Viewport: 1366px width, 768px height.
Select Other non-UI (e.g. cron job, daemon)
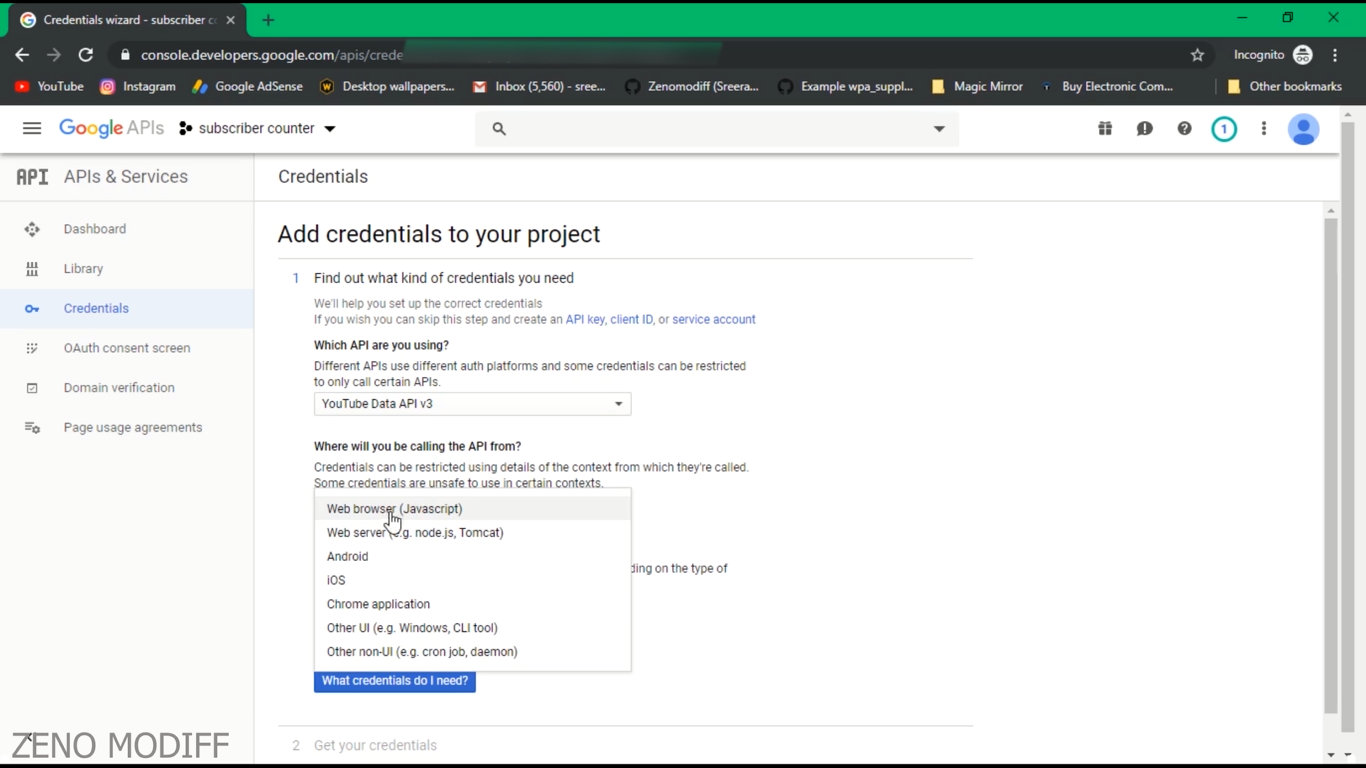tap(472, 652)
